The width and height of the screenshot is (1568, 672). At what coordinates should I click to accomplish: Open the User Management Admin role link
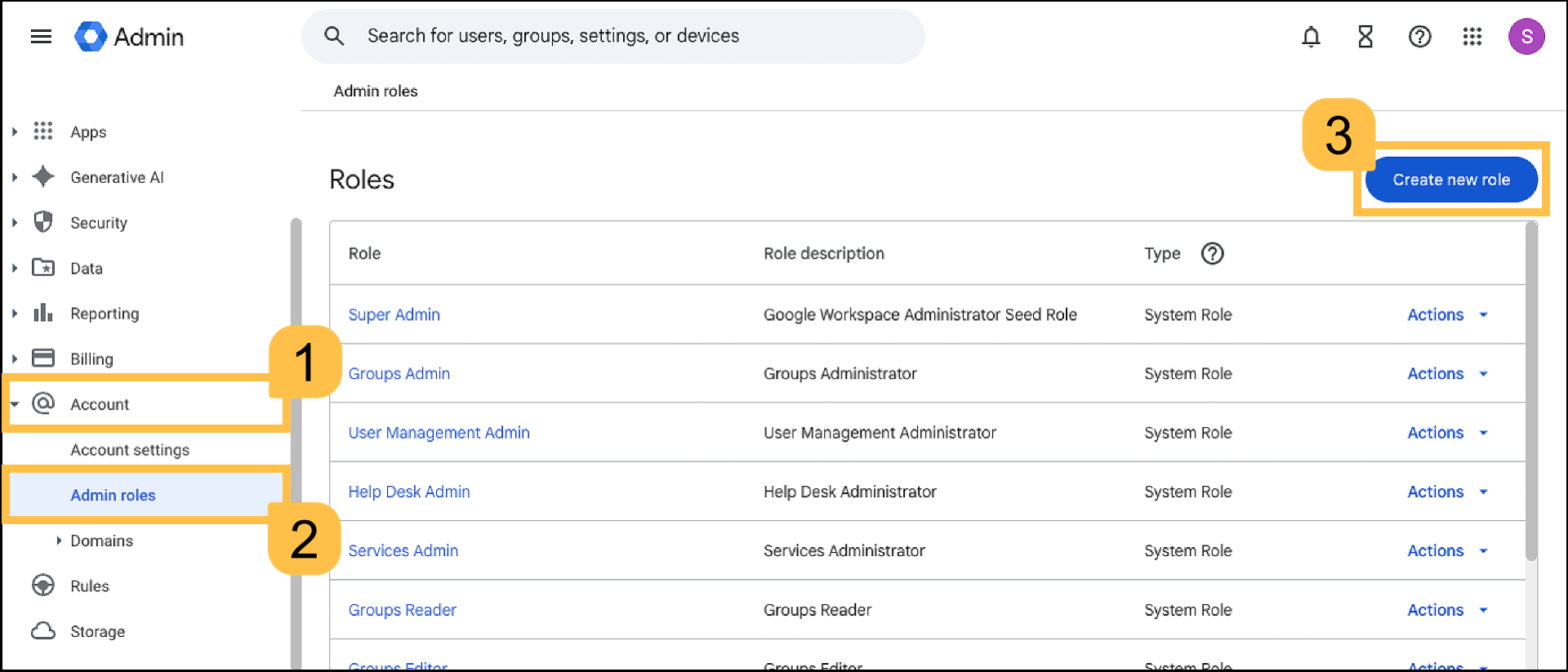point(439,433)
